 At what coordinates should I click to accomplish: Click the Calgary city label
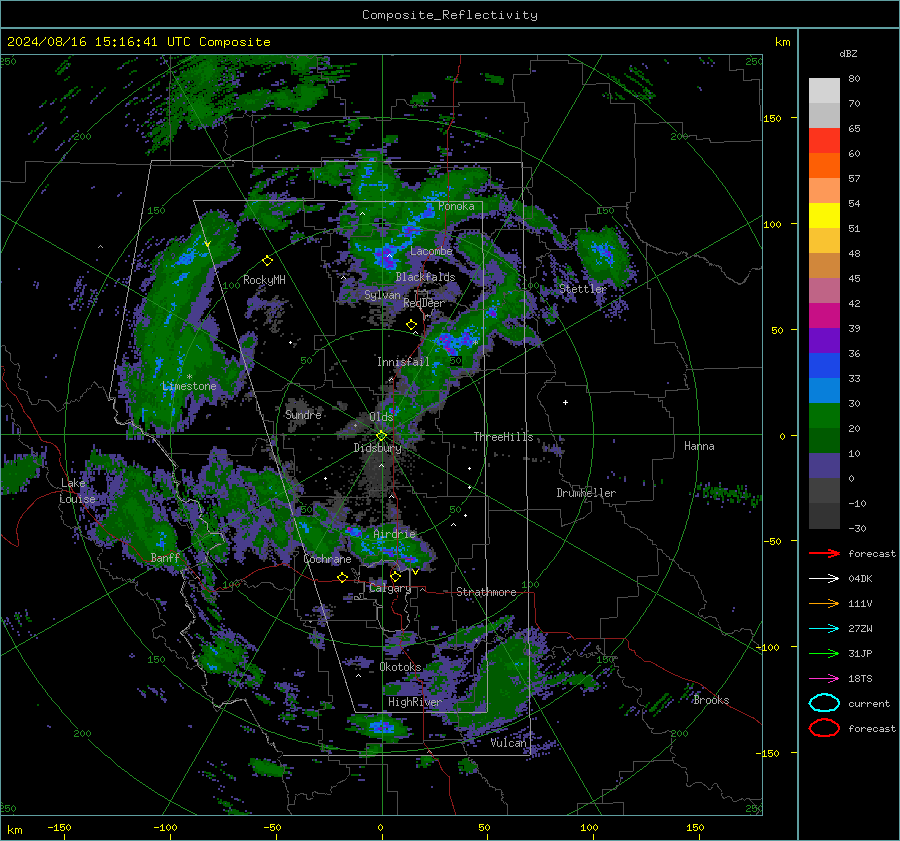[x=390, y=588]
